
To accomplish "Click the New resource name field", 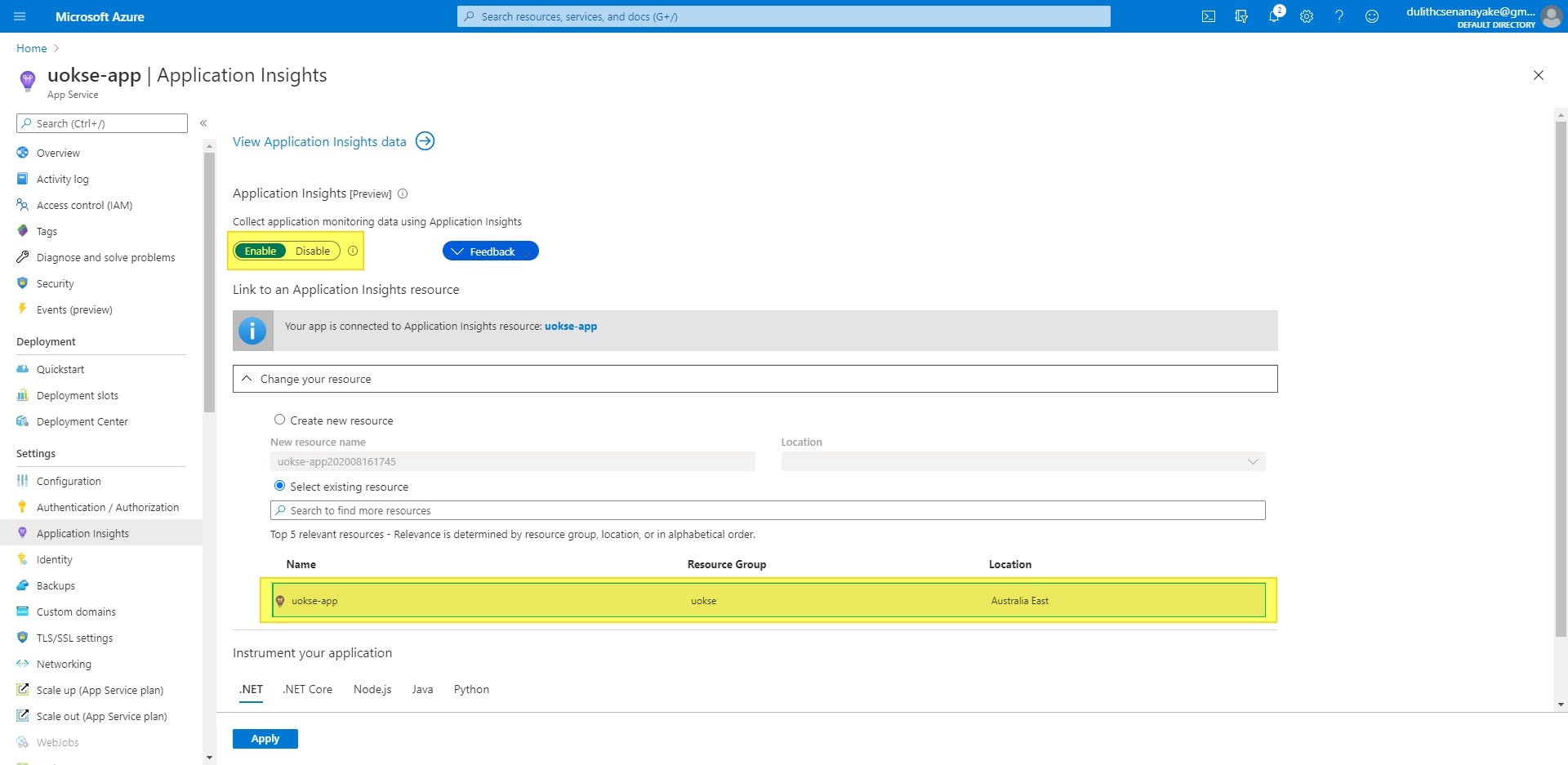I will click(513, 462).
